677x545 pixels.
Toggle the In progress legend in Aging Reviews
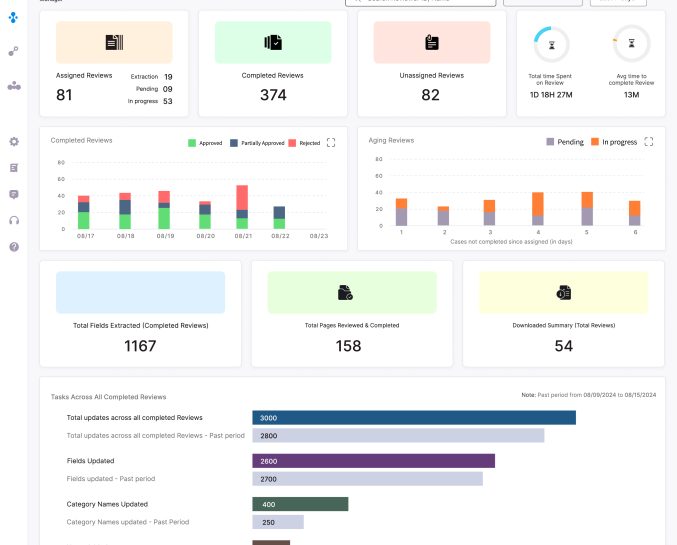click(x=615, y=142)
